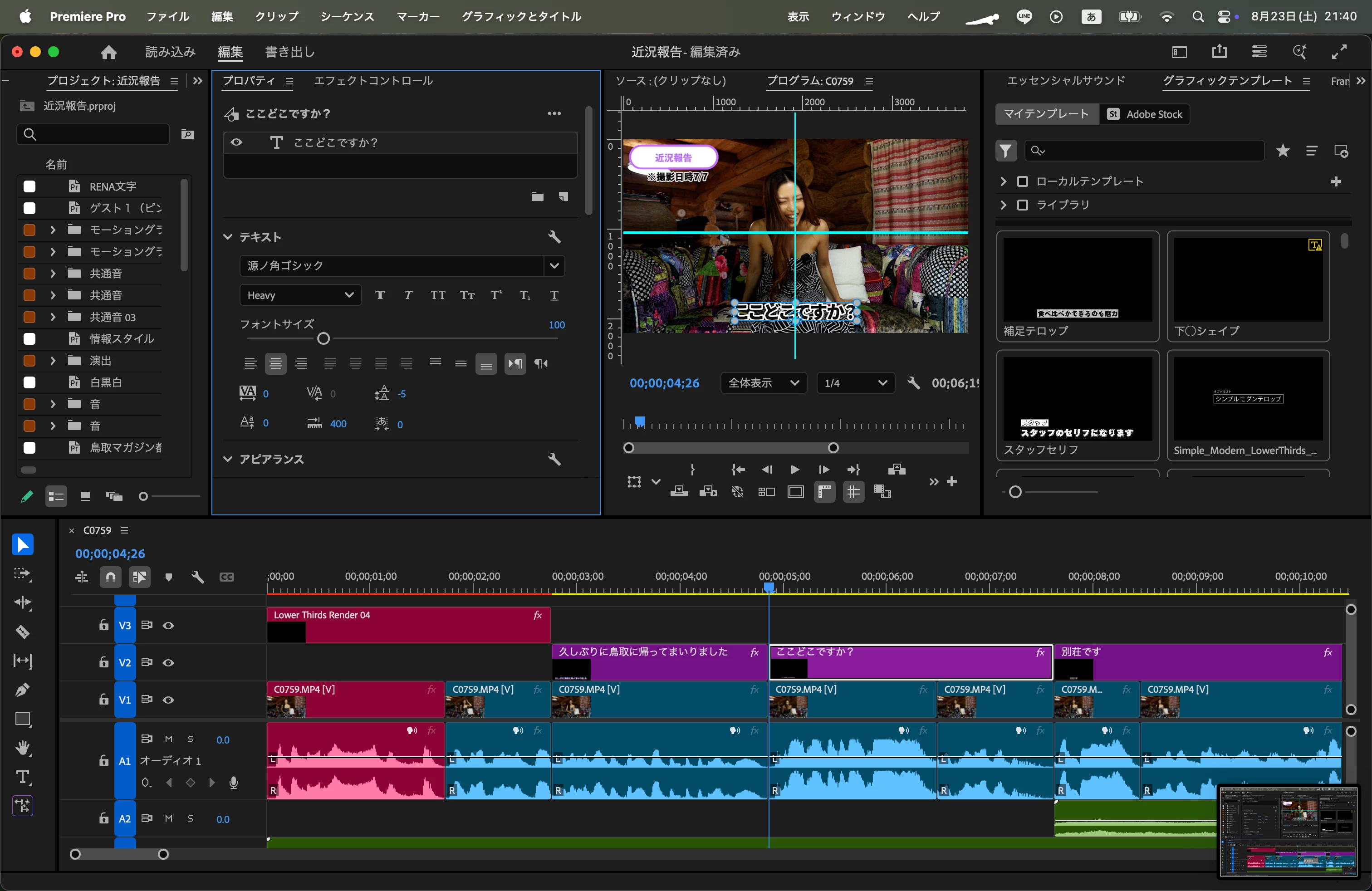Select the Pen tool

23,690
